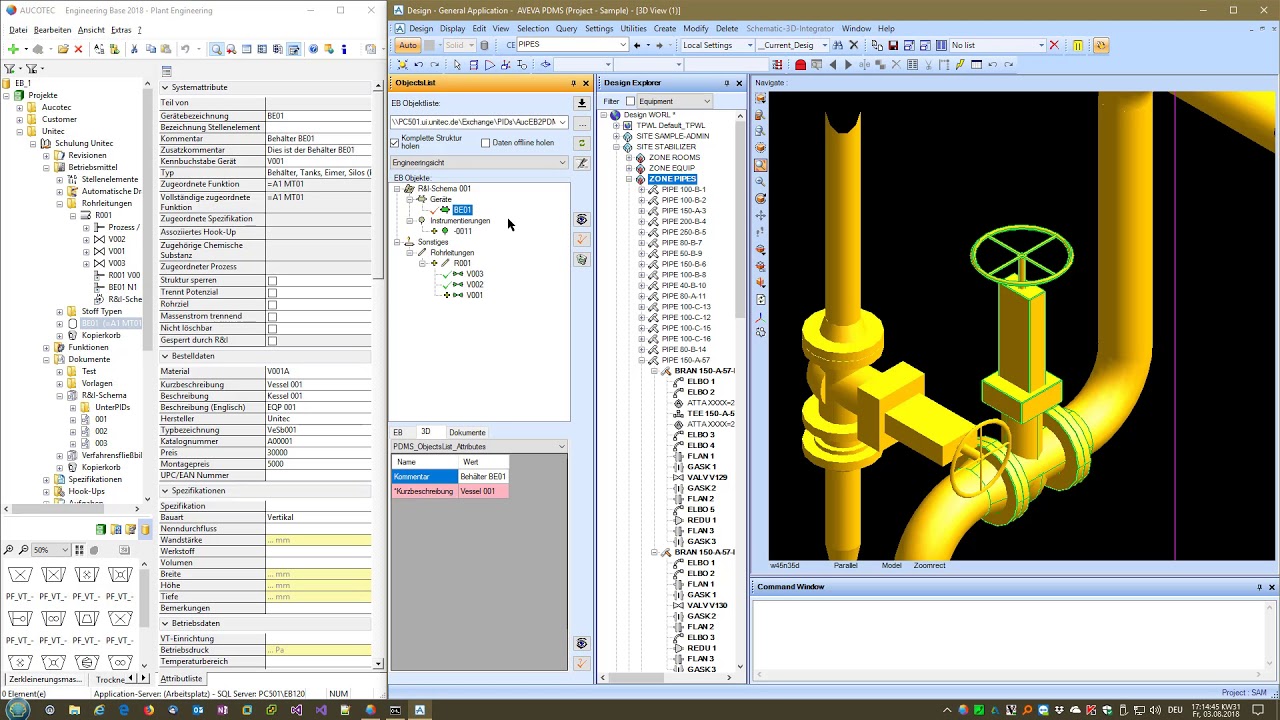Click the blue info icon in AUCOTEC toolbar

(344, 49)
